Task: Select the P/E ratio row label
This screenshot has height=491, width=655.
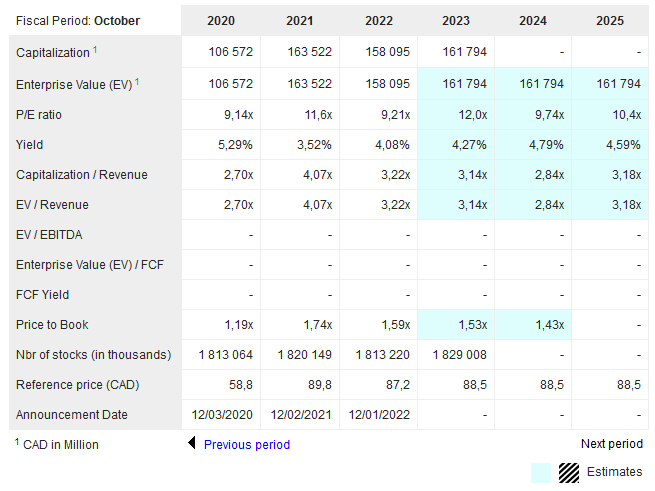Action: (x=39, y=115)
